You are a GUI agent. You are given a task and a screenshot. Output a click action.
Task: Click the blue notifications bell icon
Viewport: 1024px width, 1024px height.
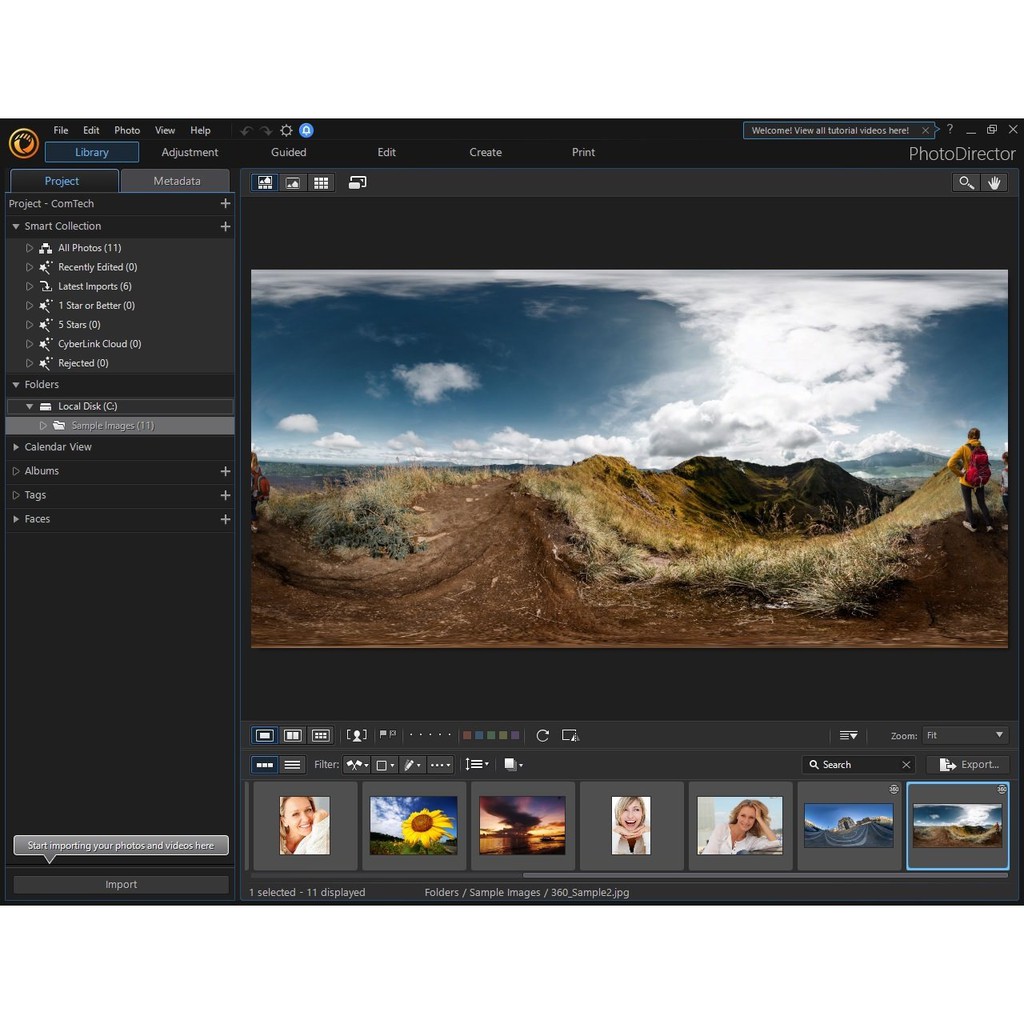pyautogui.click(x=306, y=130)
